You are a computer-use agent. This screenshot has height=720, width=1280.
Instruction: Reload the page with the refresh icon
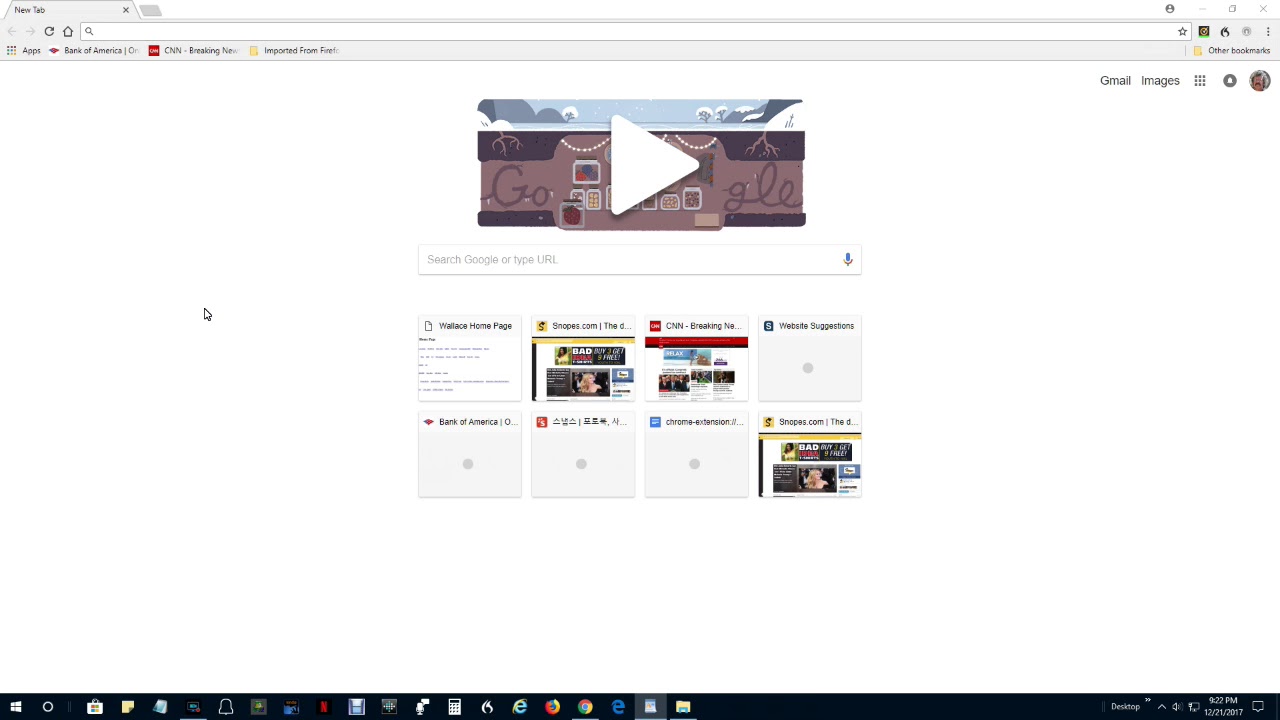click(x=49, y=31)
